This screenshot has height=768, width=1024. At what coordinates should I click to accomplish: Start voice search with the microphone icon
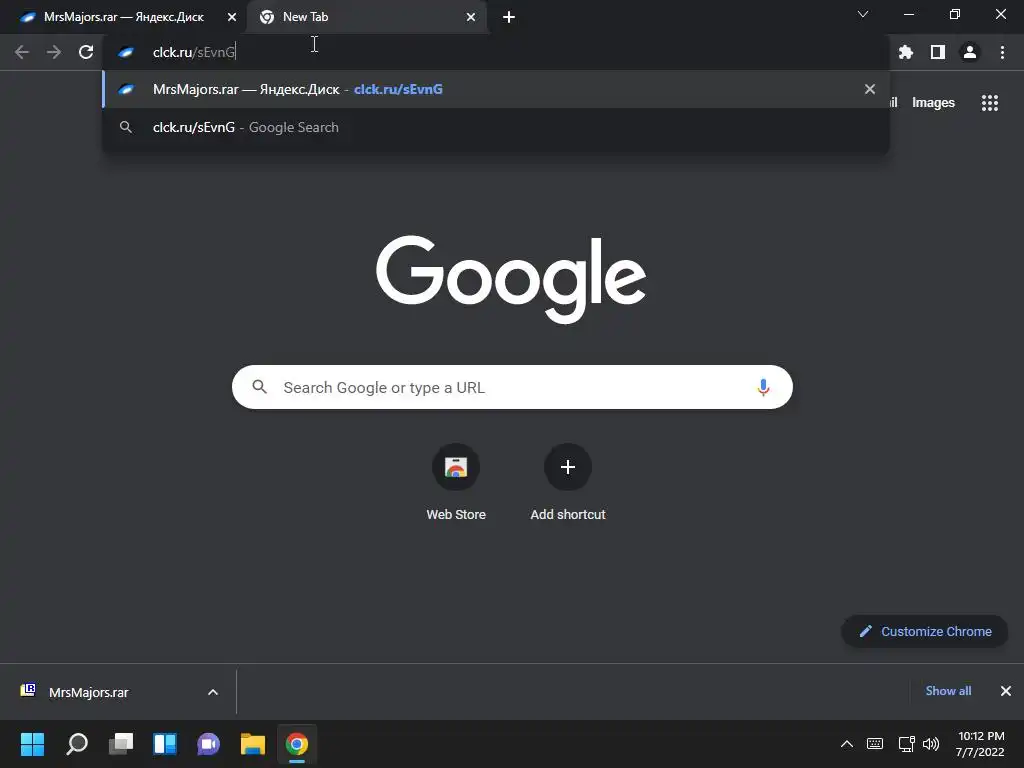(763, 387)
